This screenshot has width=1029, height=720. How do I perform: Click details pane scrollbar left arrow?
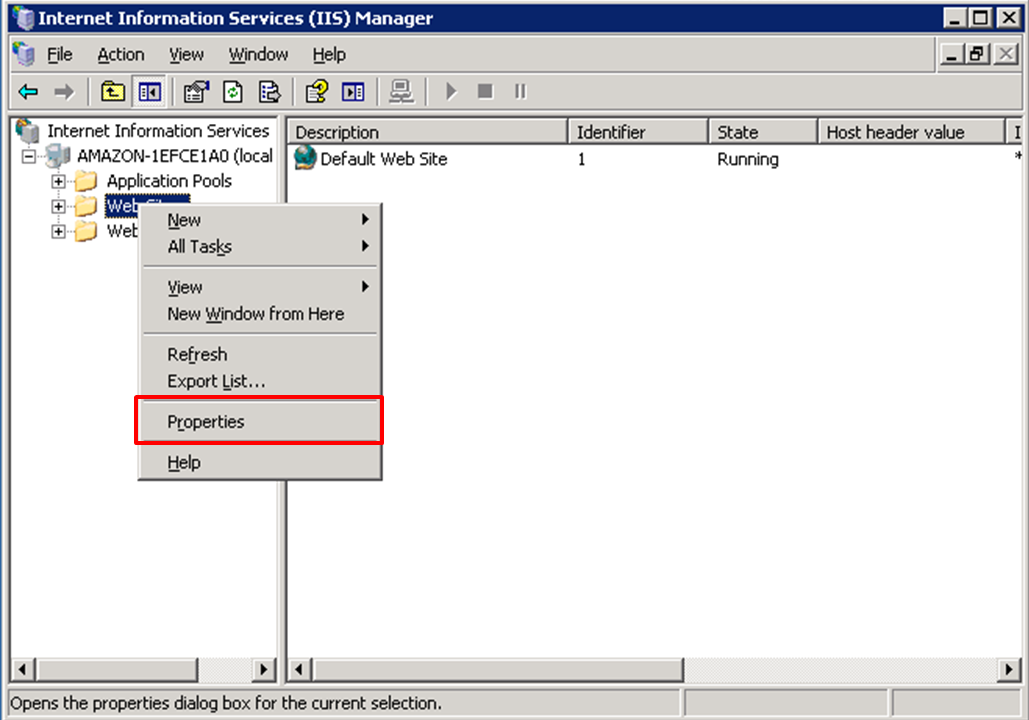(x=300, y=669)
